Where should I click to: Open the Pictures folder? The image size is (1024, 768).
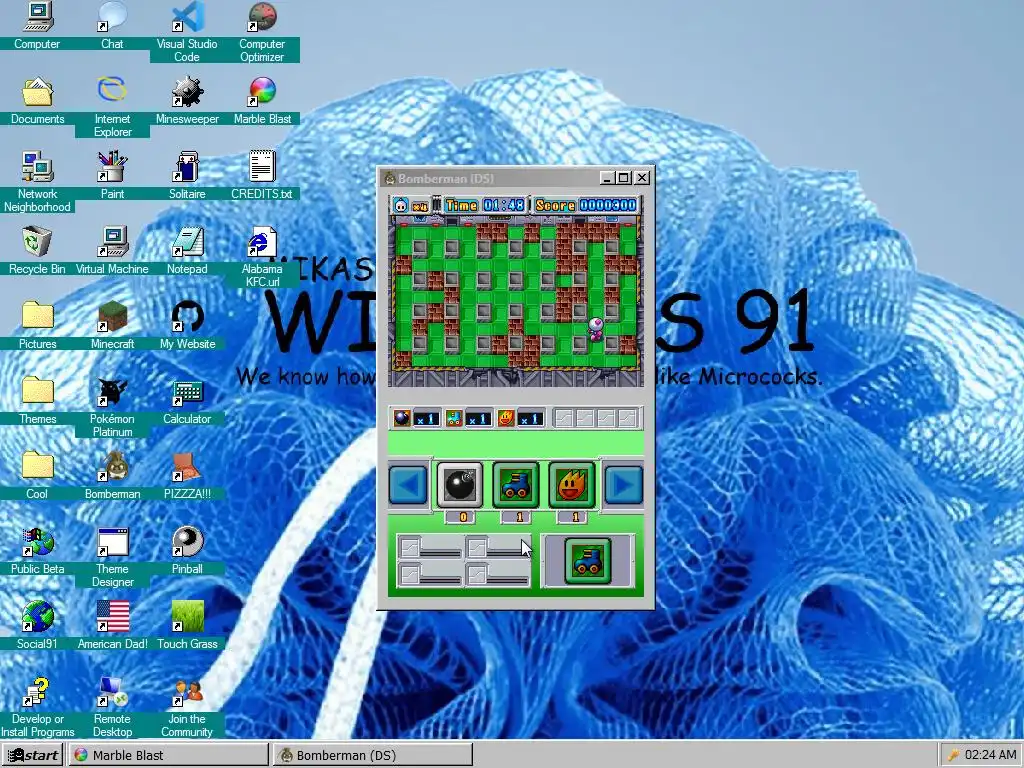[x=37, y=325]
